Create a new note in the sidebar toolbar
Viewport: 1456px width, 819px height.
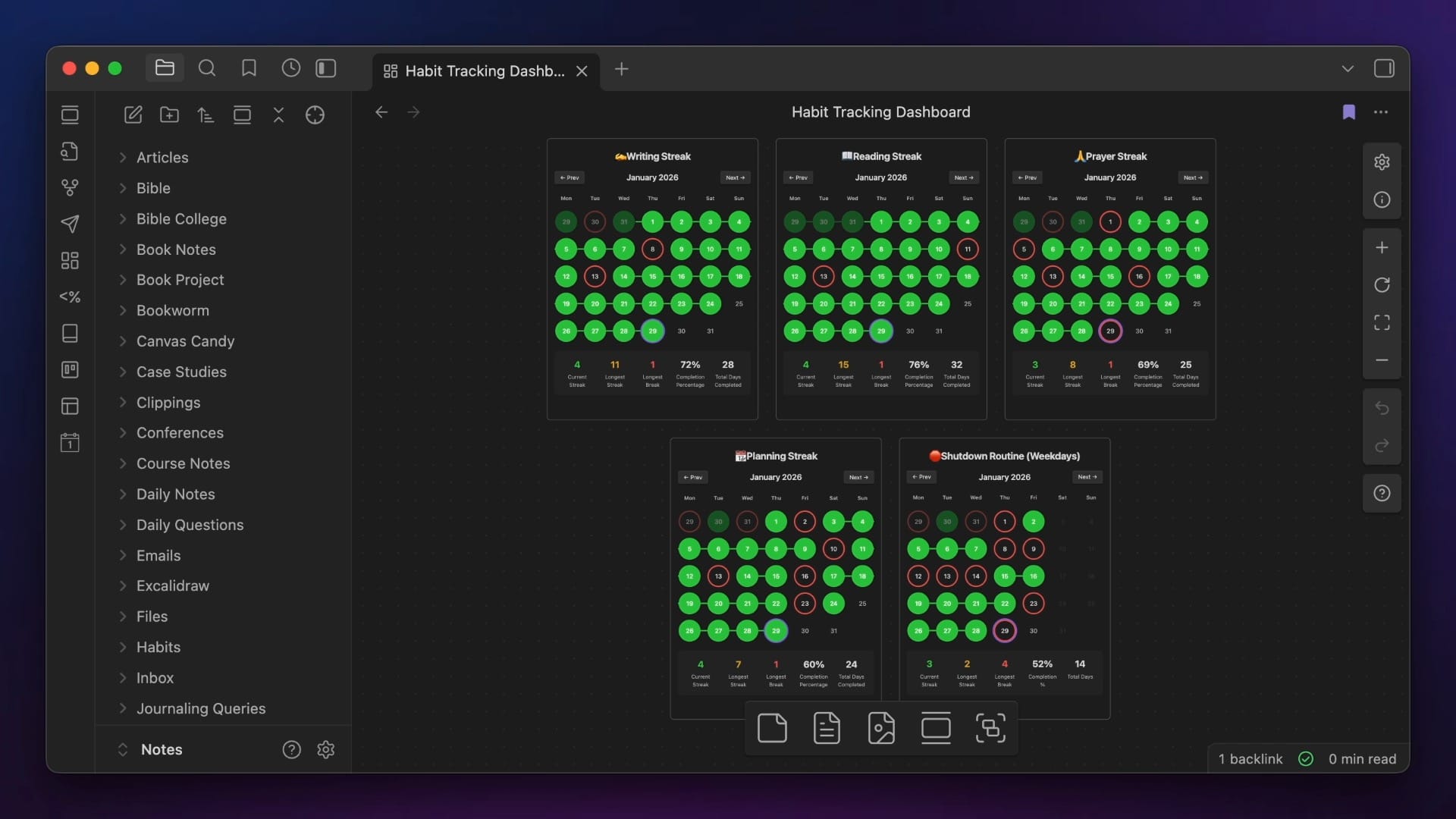133,115
